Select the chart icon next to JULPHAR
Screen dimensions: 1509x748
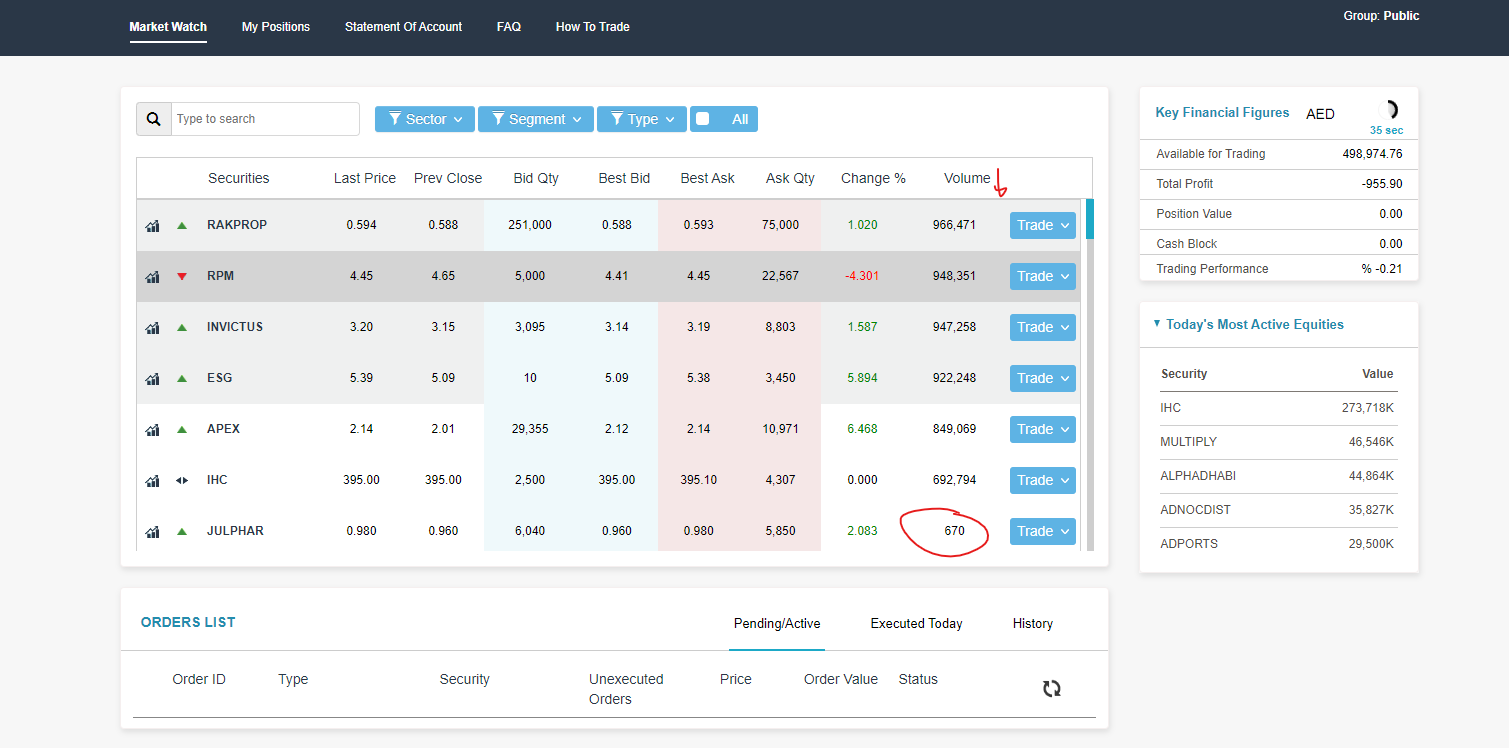152,531
